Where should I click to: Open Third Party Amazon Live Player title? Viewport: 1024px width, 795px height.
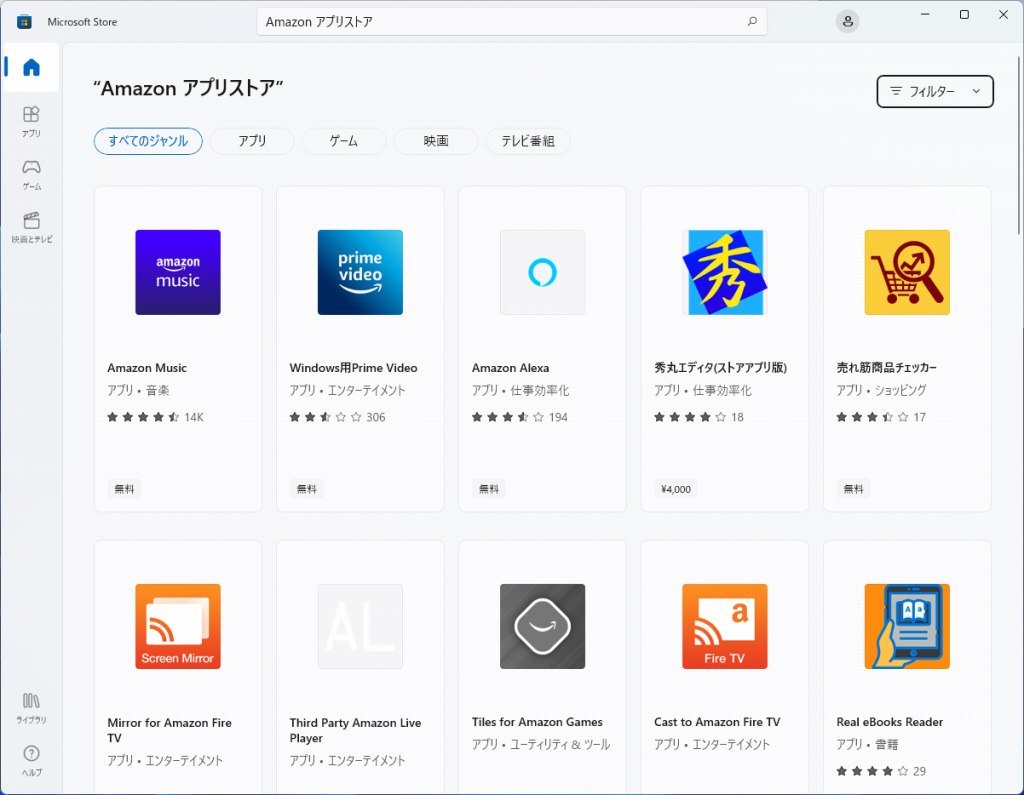pyautogui.click(x=355, y=730)
